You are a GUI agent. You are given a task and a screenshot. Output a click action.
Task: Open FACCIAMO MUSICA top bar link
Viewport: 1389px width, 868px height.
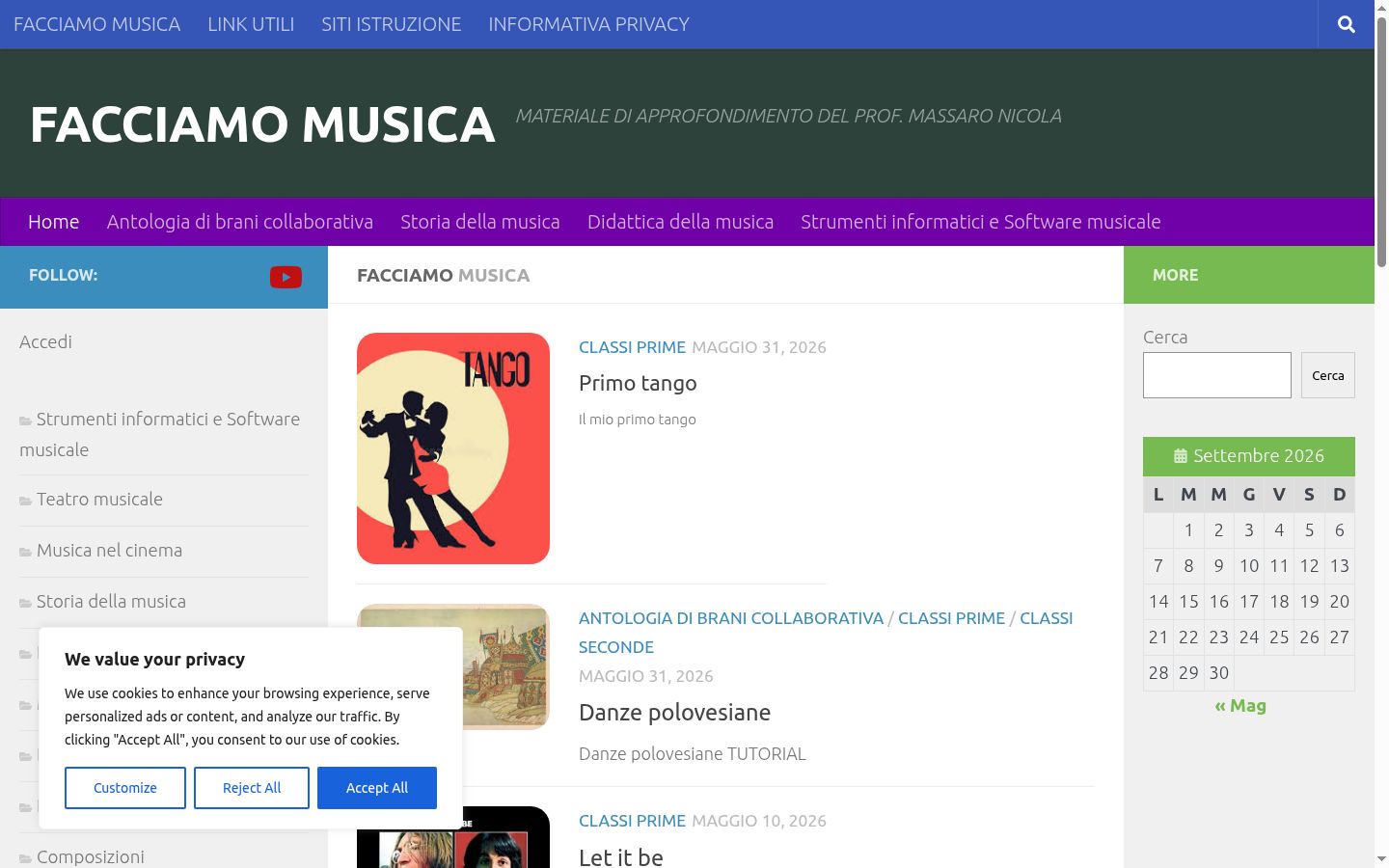96,24
